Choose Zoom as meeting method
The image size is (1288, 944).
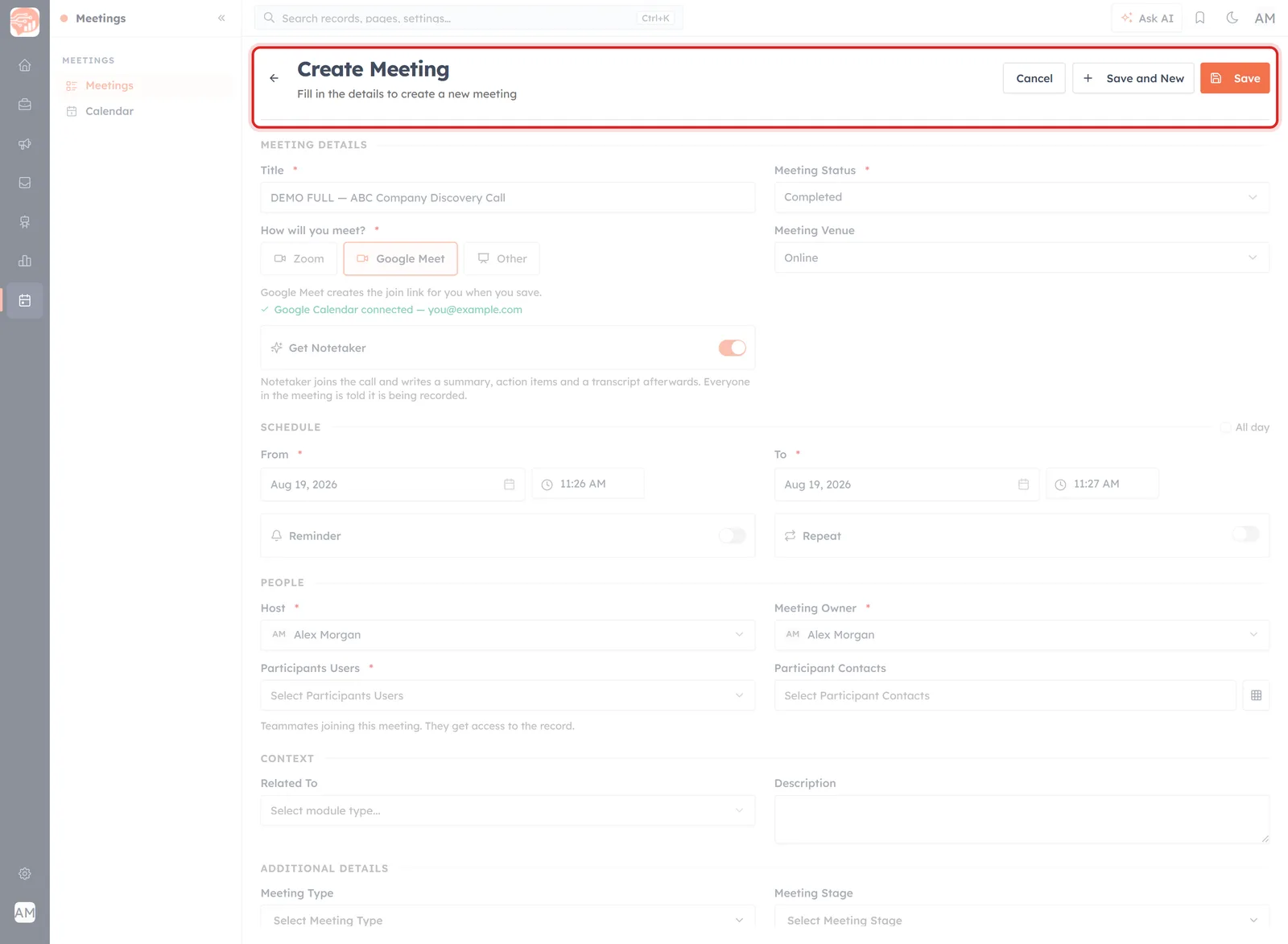[299, 258]
